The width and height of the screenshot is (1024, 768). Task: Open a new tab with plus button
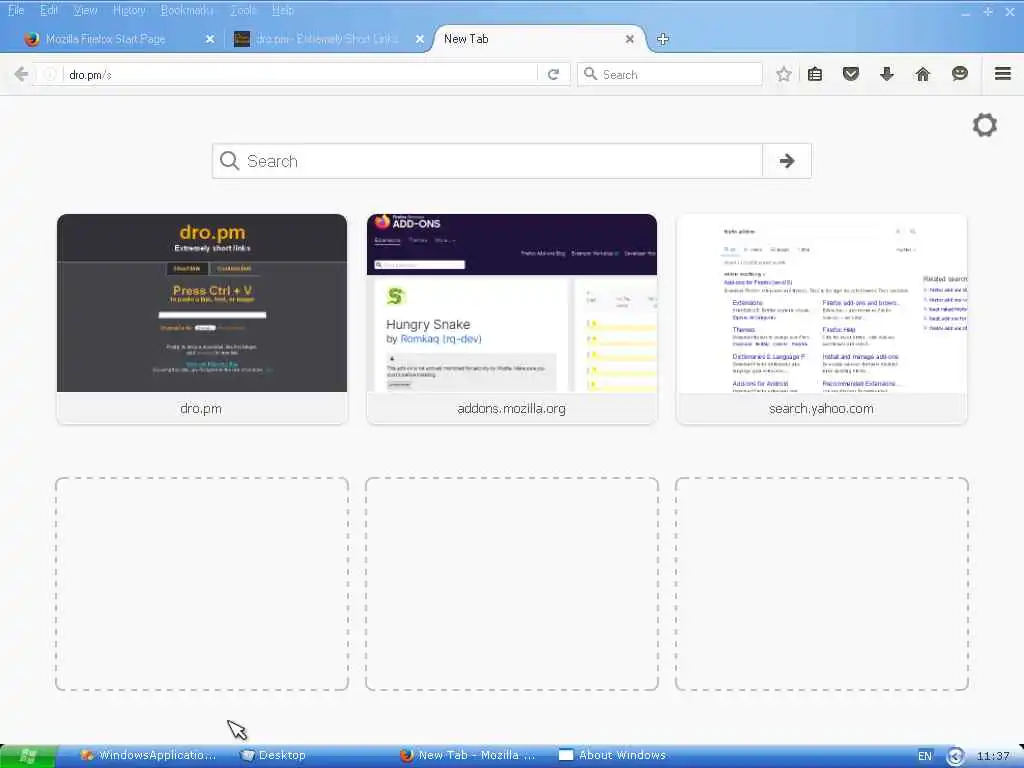663,39
